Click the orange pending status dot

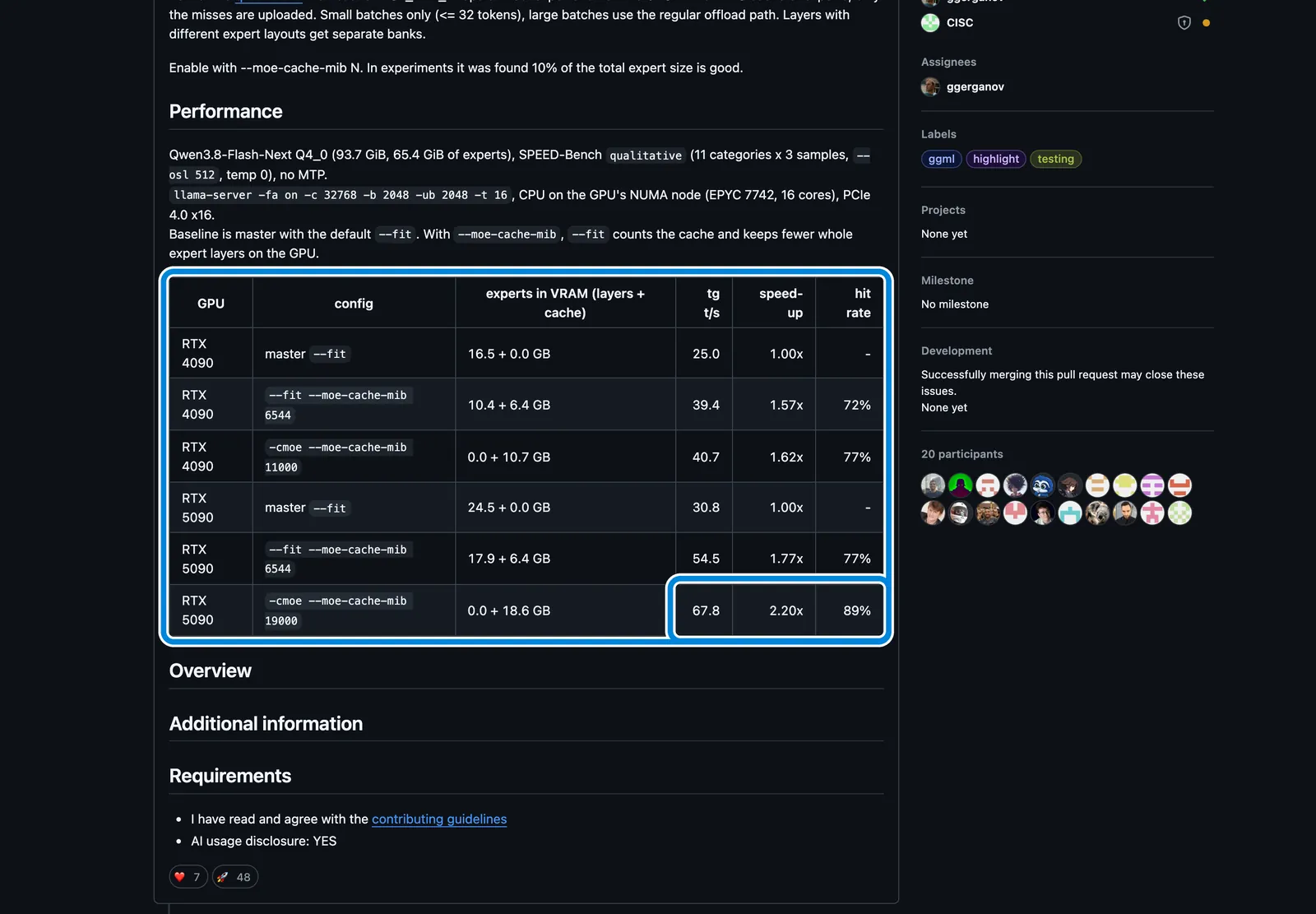pyautogui.click(x=1206, y=23)
